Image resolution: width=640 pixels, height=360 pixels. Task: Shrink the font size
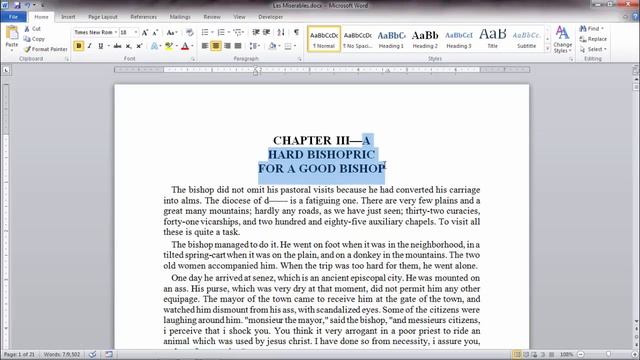click(155, 32)
